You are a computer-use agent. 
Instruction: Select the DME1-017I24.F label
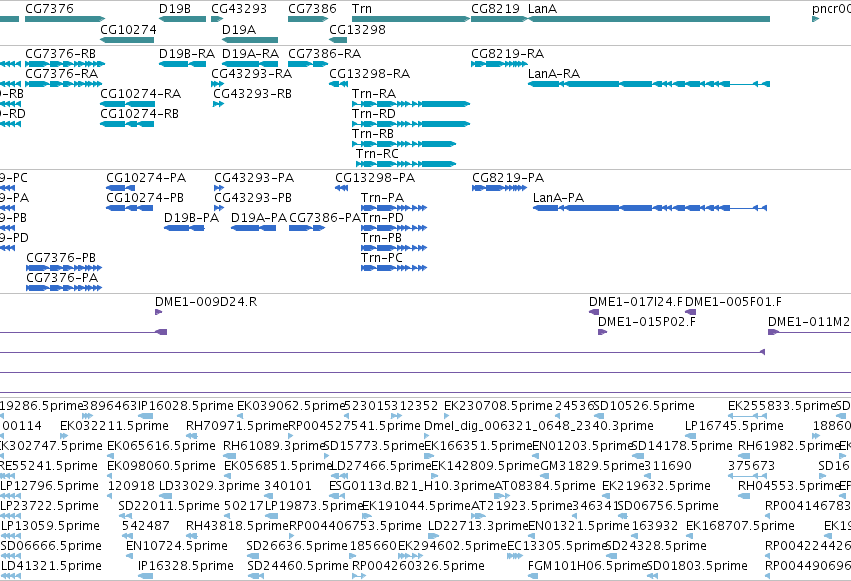[636, 302]
